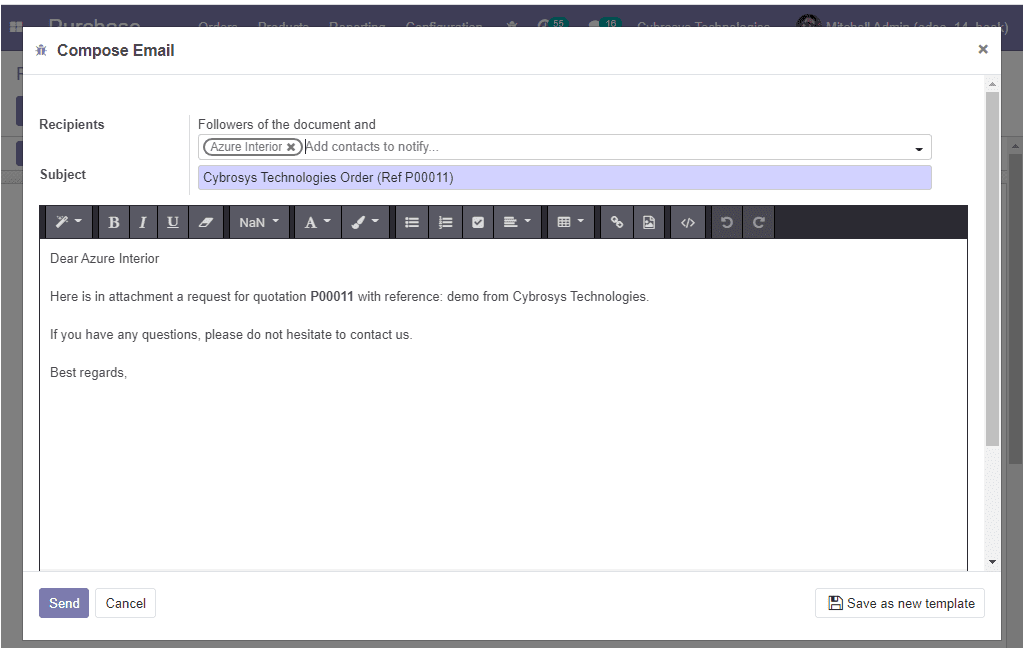Screen dimensions: 1024x649
Task: Click the redo icon
Action: tap(758, 222)
